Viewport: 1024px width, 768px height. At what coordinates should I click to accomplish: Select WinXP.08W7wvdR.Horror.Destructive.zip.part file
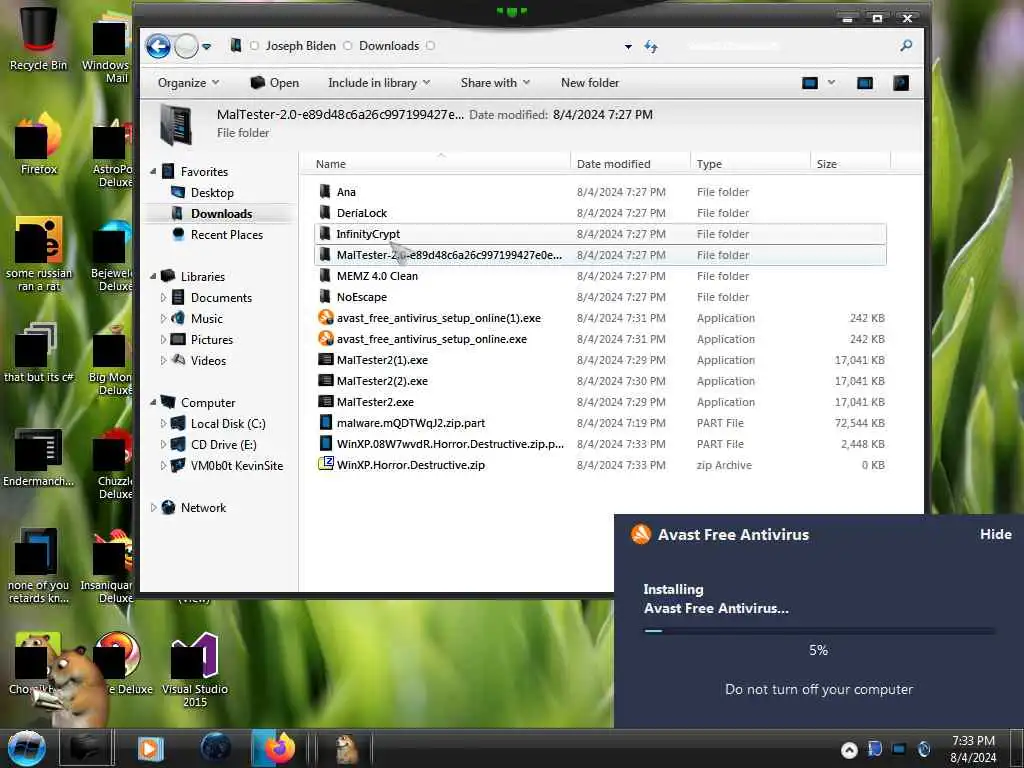(x=450, y=444)
